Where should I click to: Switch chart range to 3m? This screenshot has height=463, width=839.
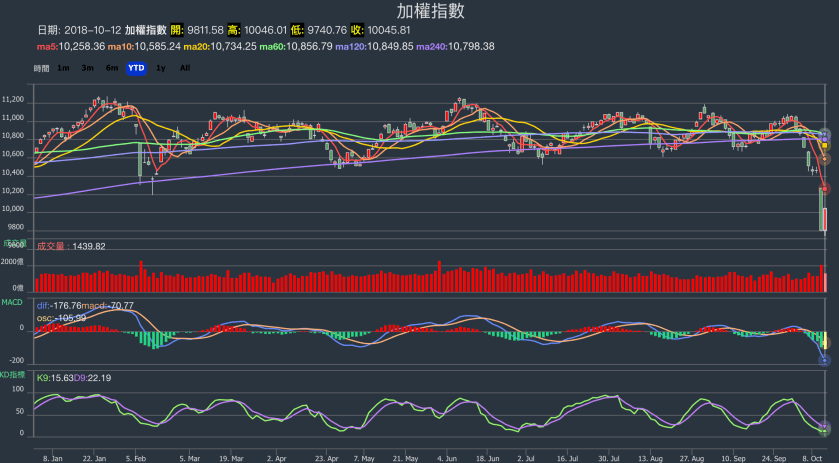(88, 68)
